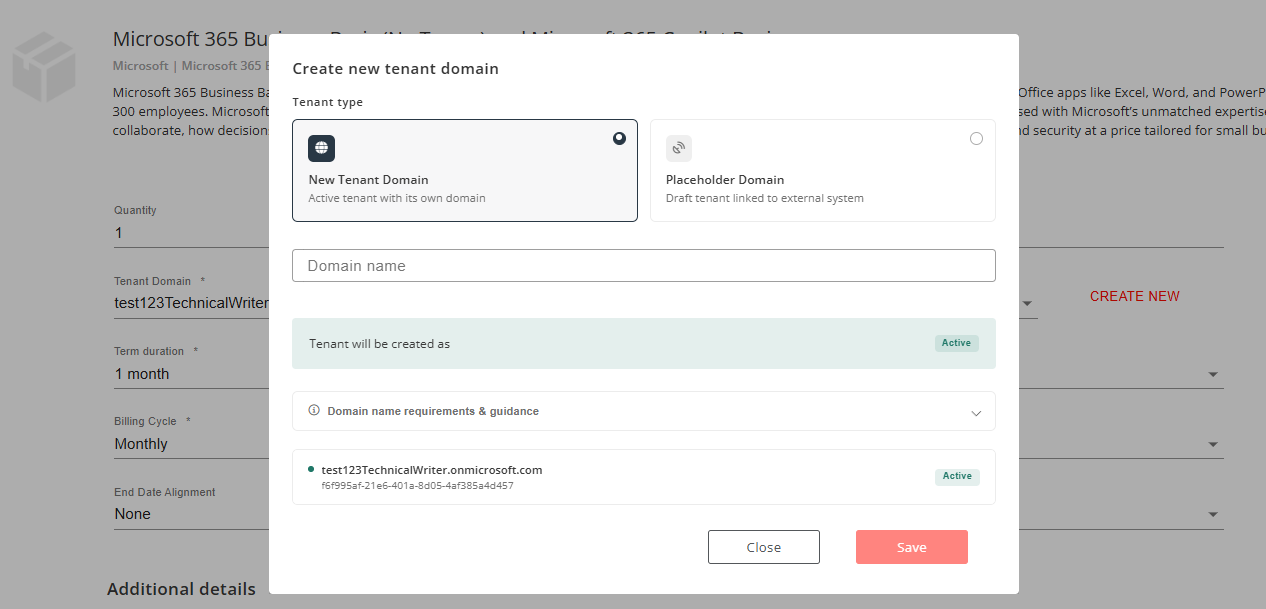
Task: Select the Placeholder Domain radio button
Action: (x=976, y=138)
